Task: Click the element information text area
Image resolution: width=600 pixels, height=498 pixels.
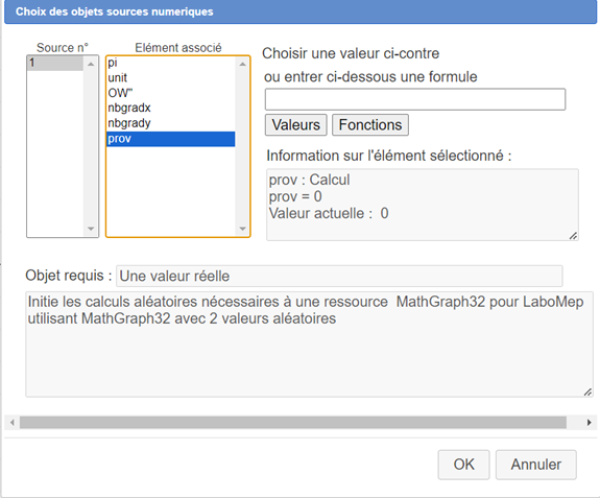Action: [x=422, y=204]
